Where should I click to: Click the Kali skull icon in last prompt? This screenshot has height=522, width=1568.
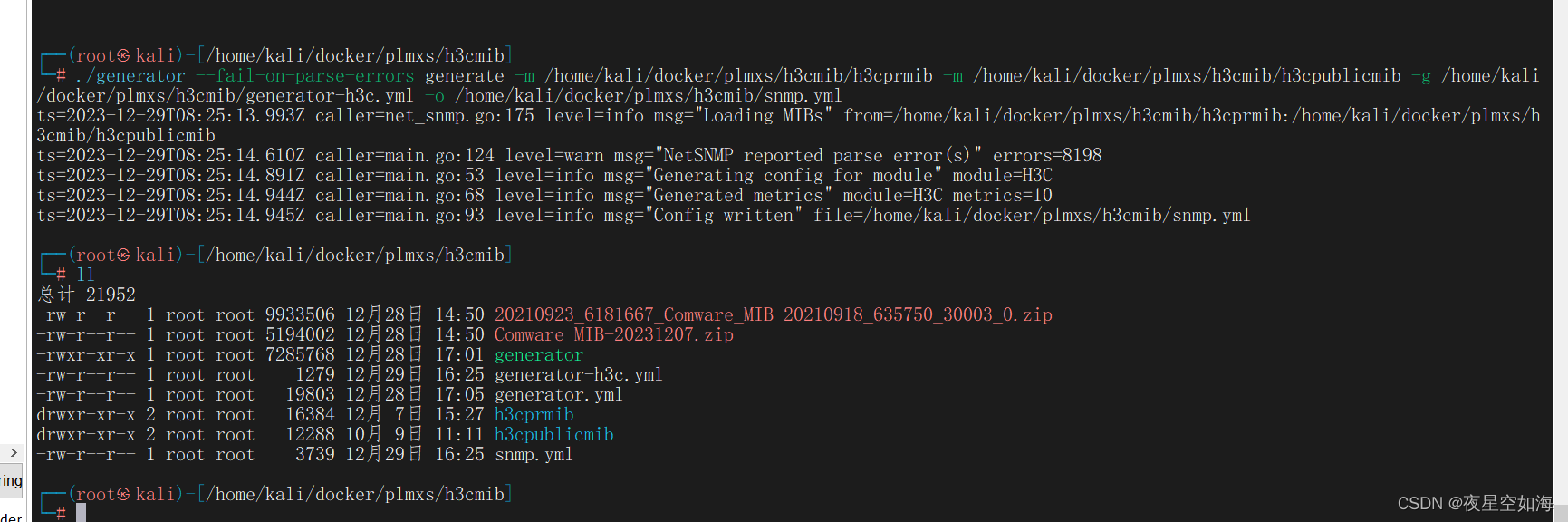124,495
